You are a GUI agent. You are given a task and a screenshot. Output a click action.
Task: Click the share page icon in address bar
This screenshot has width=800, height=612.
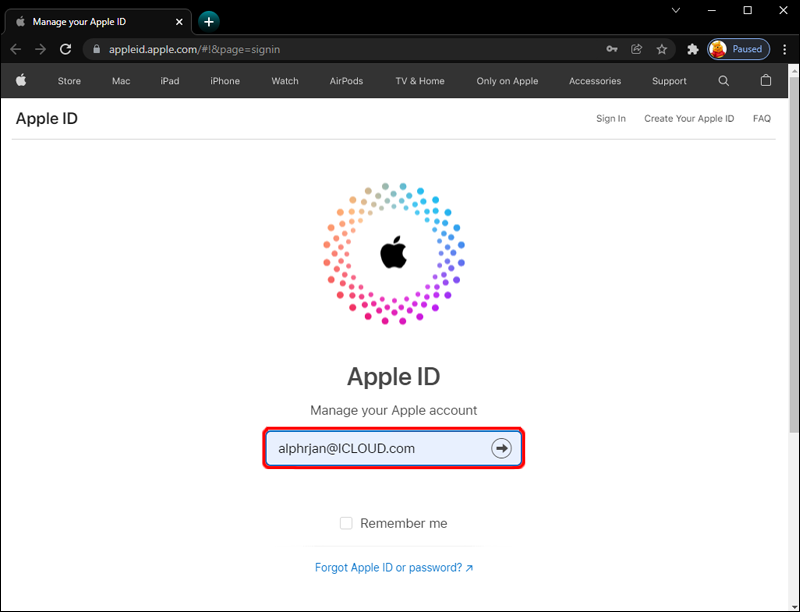coord(636,49)
